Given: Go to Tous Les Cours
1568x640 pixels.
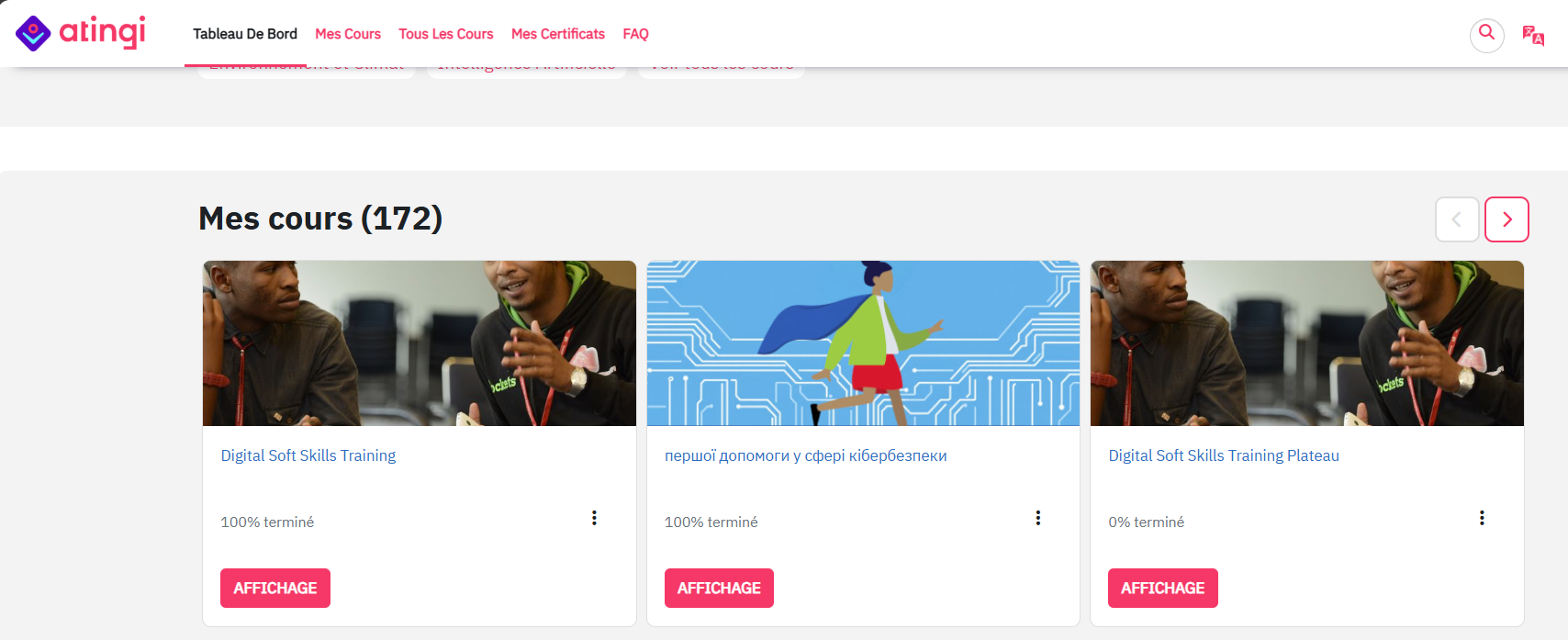Looking at the screenshot, I should point(446,34).
